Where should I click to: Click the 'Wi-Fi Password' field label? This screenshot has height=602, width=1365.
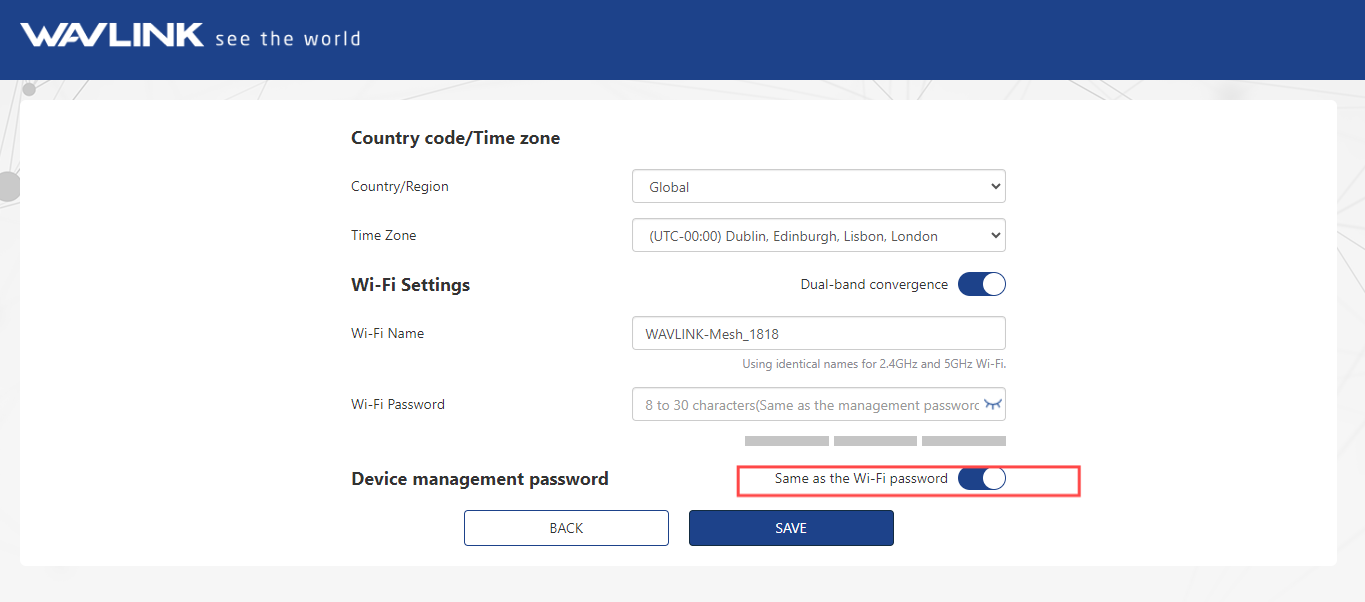click(x=397, y=405)
